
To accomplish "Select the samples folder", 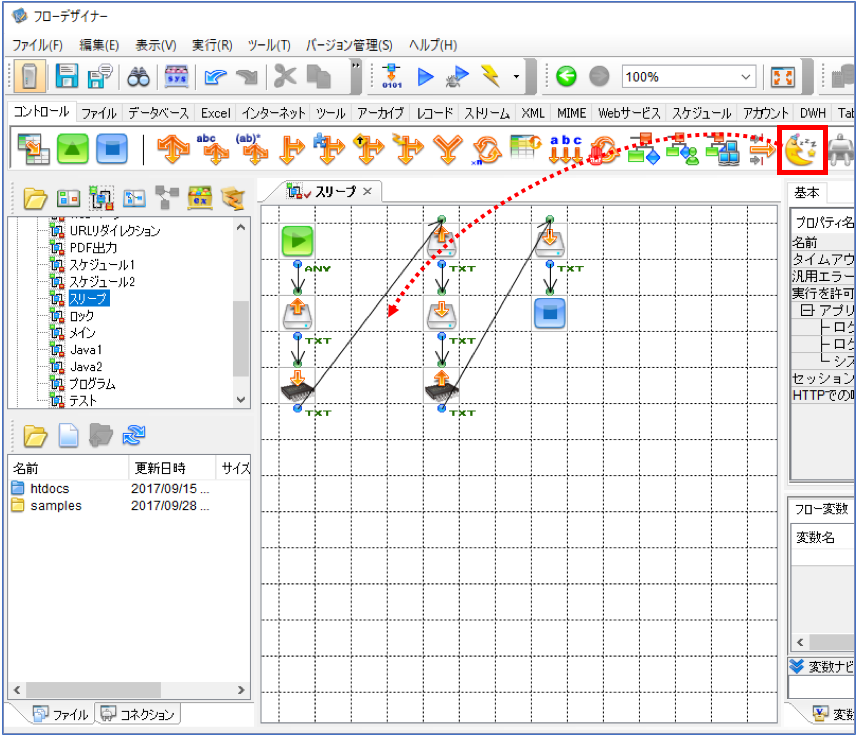I will [x=55, y=506].
